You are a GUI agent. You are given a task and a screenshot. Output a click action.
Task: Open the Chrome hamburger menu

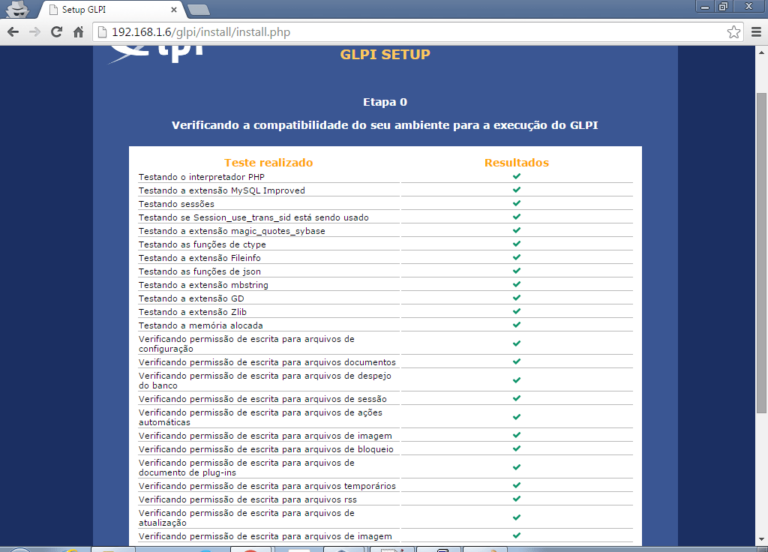pyautogui.click(x=756, y=32)
